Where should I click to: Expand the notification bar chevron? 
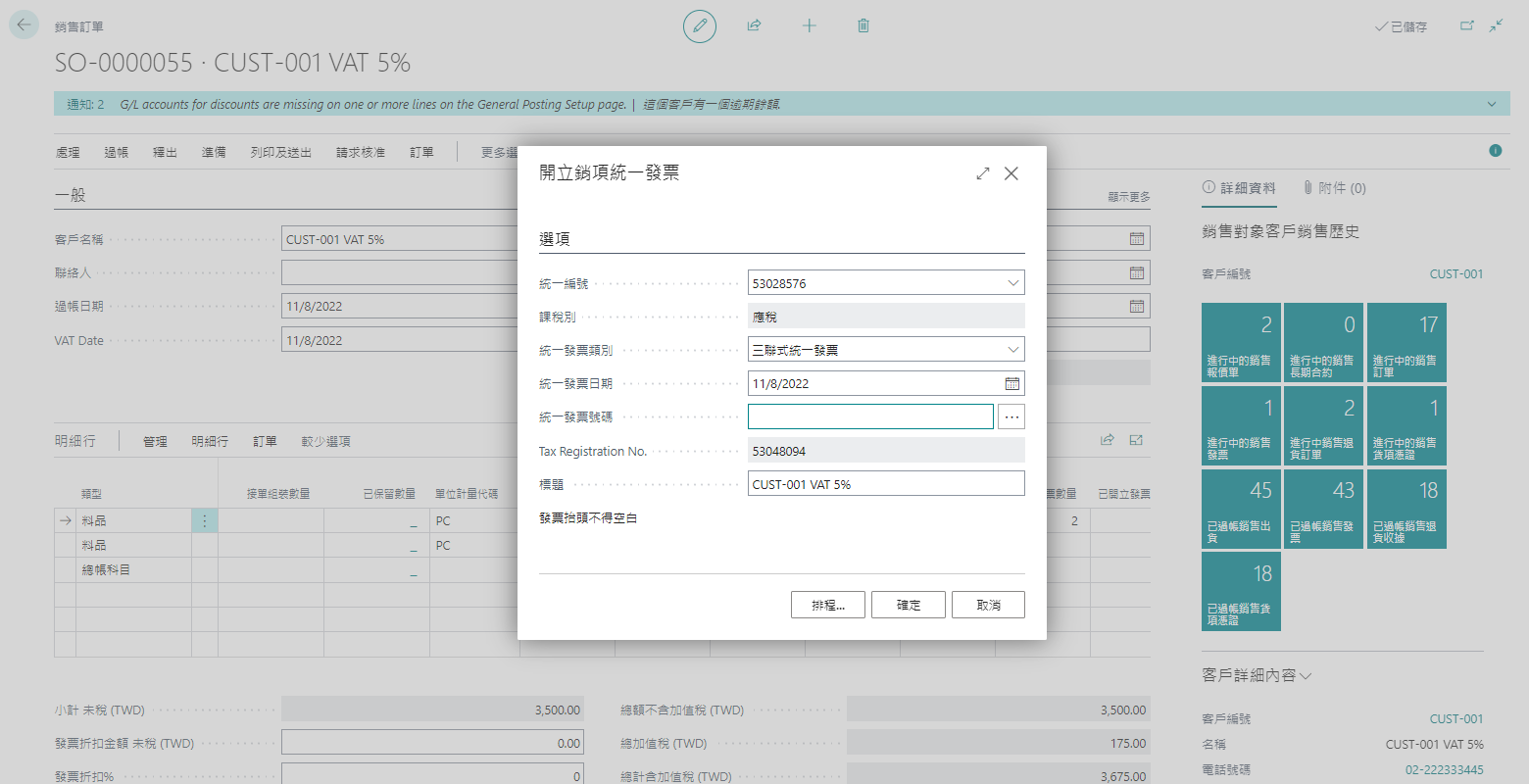point(1492,104)
